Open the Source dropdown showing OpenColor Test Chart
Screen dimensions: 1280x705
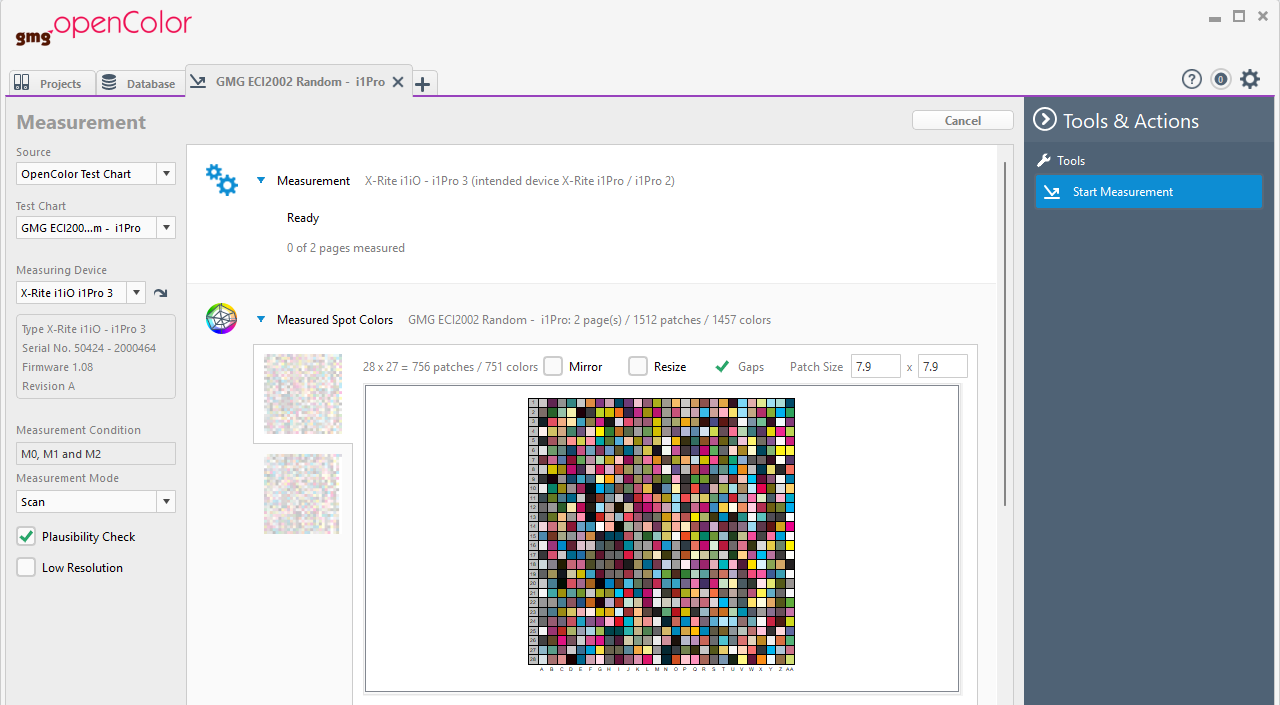(95, 173)
